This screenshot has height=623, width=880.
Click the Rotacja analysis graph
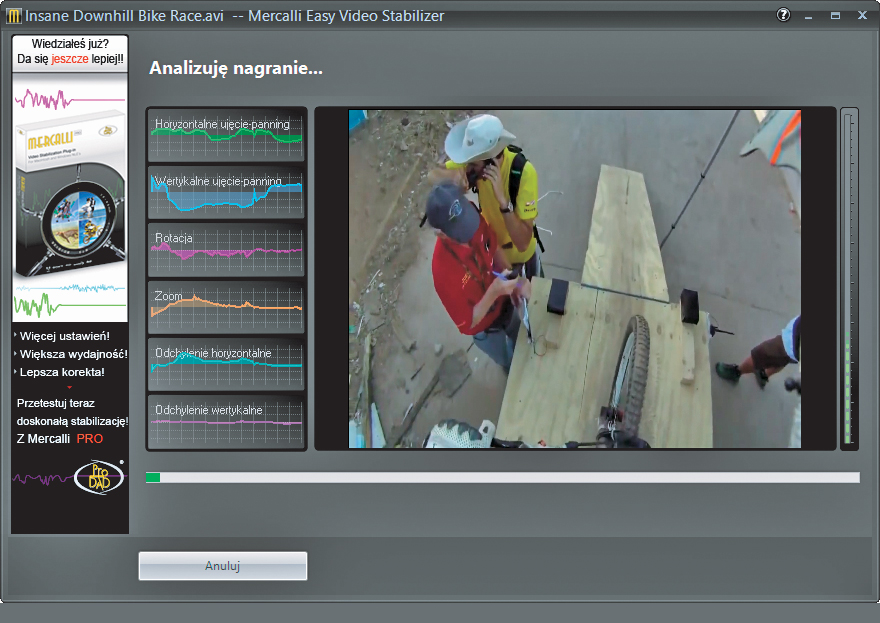[226, 249]
